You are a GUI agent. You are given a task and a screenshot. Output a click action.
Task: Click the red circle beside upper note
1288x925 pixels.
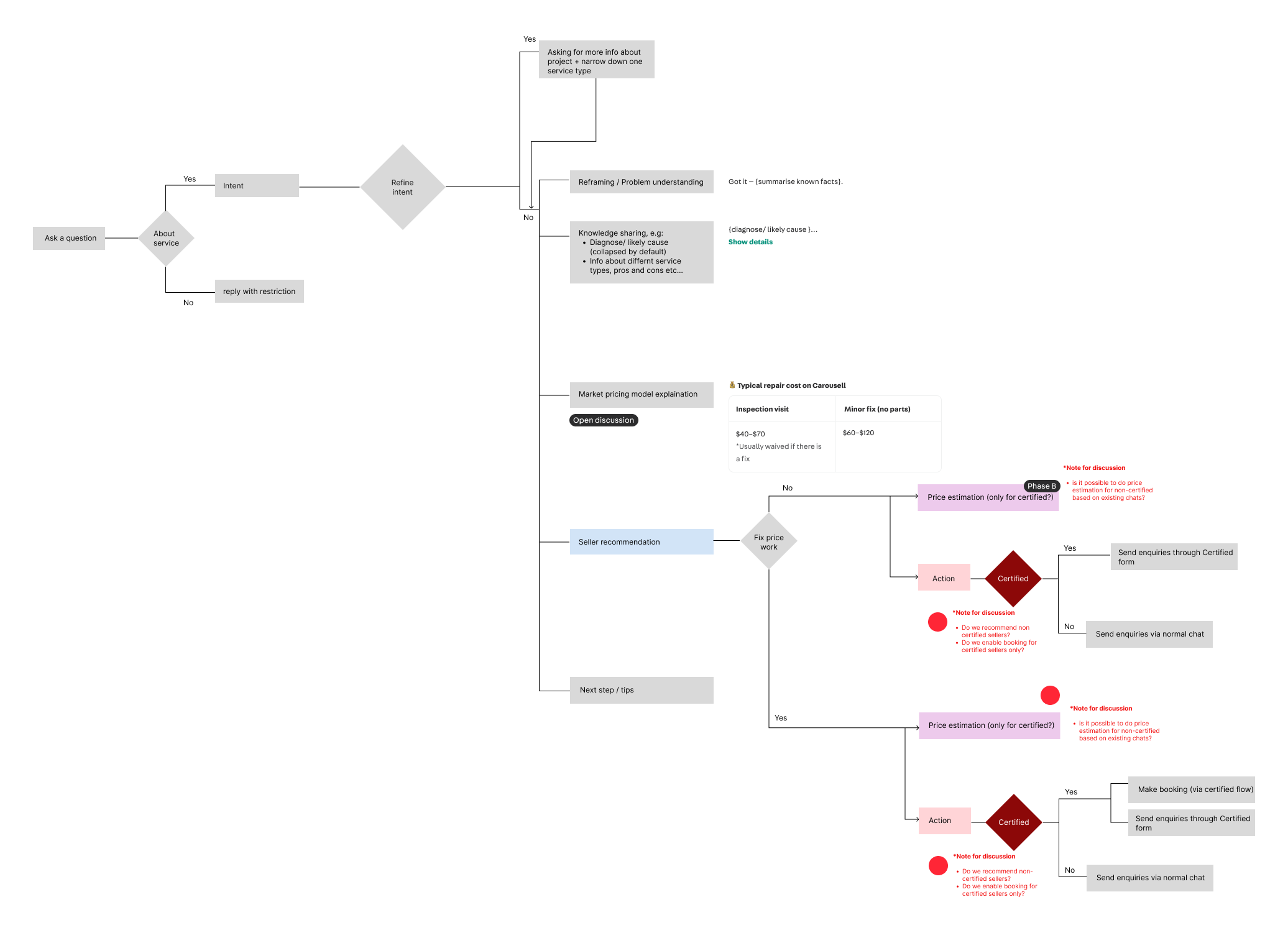tap(937, 622)
